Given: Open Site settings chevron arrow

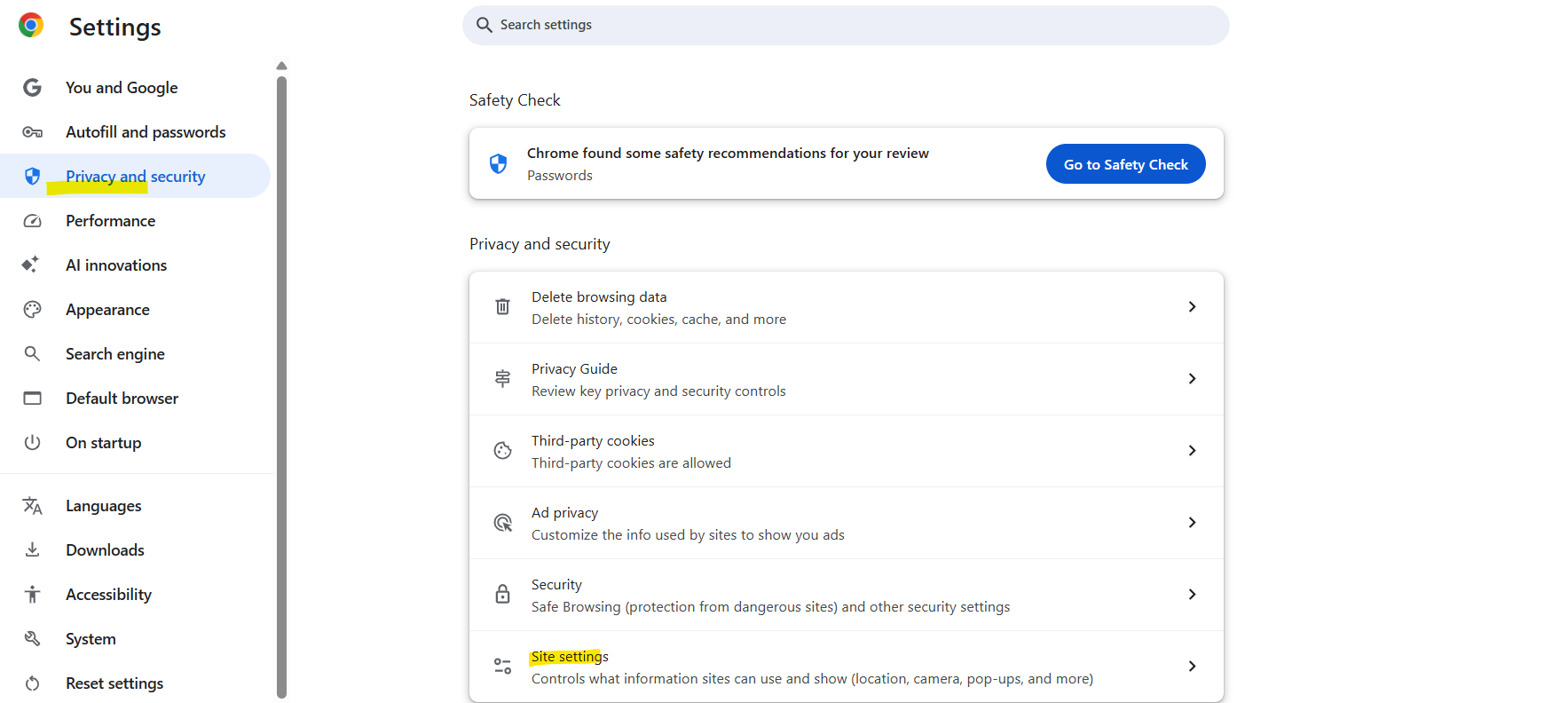Looking at the screenshot, I should coord(1192,666).
